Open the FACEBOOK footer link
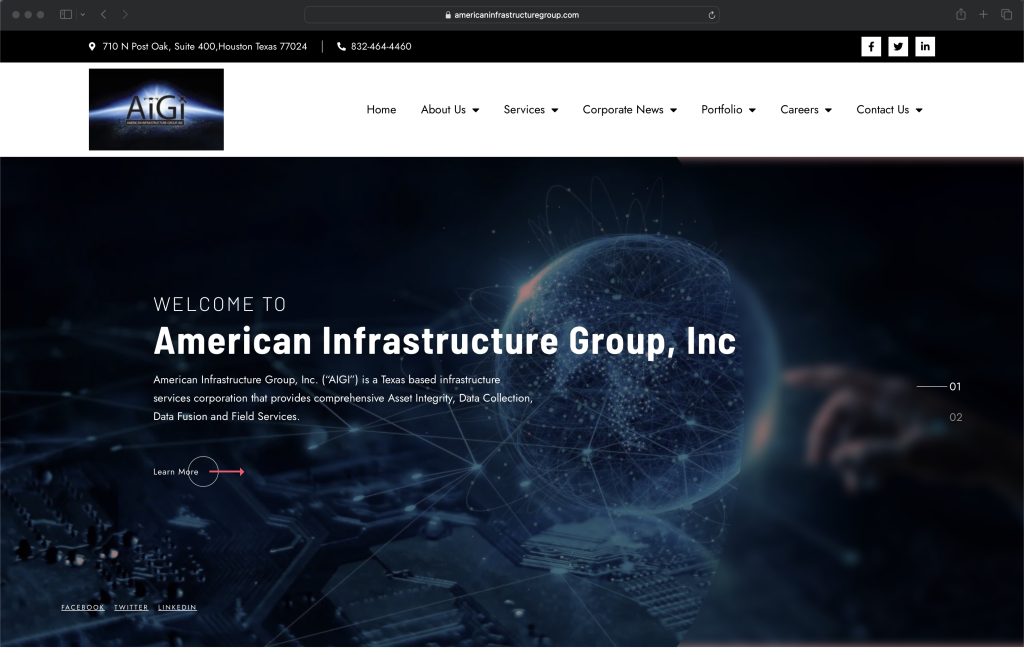The image size is (1024, 655). [x=83, y=607]
